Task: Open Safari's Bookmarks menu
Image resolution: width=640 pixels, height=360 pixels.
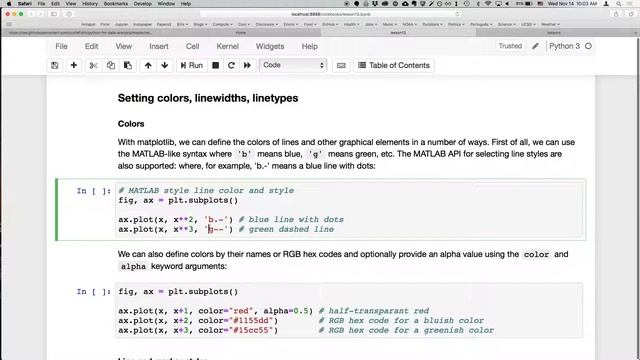Action: tap(116, 4)
